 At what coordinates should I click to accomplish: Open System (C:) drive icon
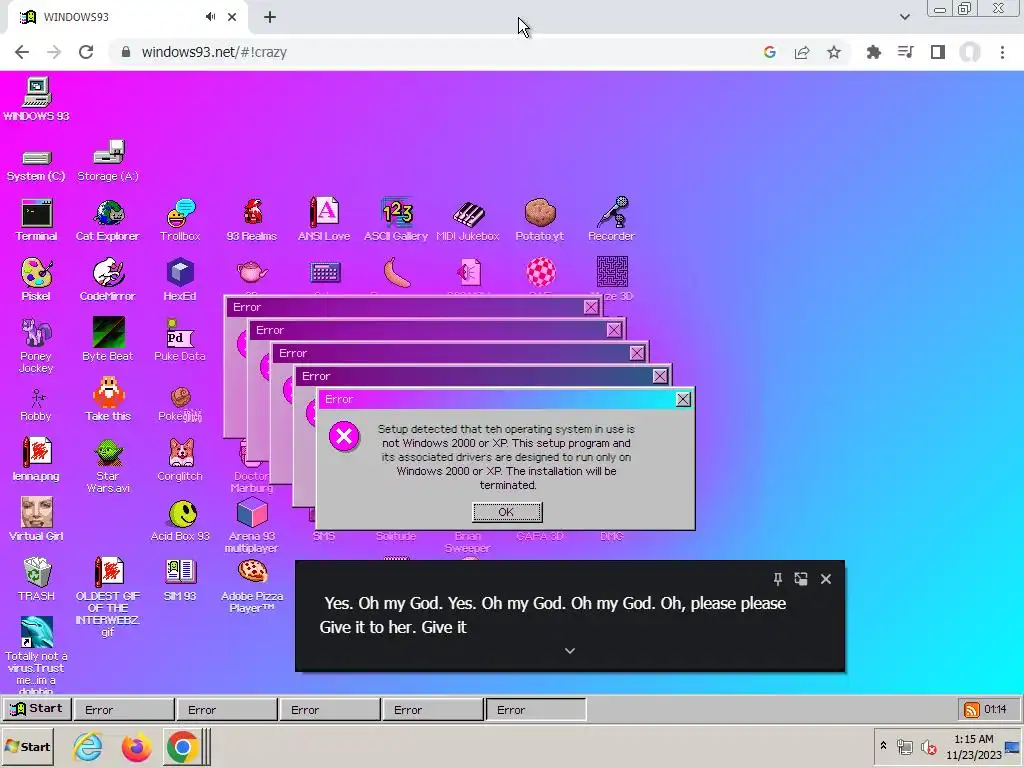[x=36, y=163]
